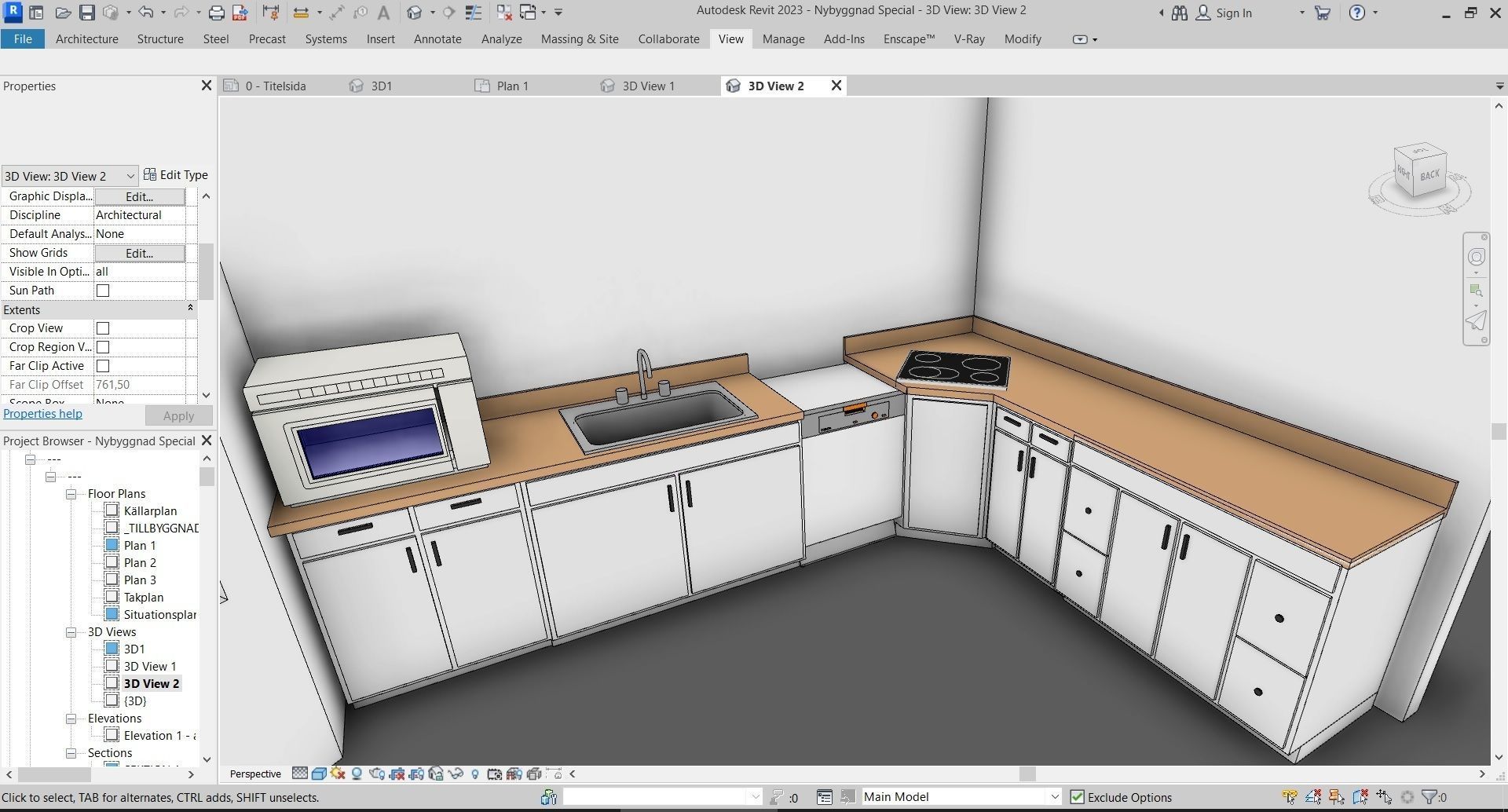The image size is (1508, 812).
Task: Check the Källarplan floor plan box
Action: pyautogui.click(x=112, y=510)
